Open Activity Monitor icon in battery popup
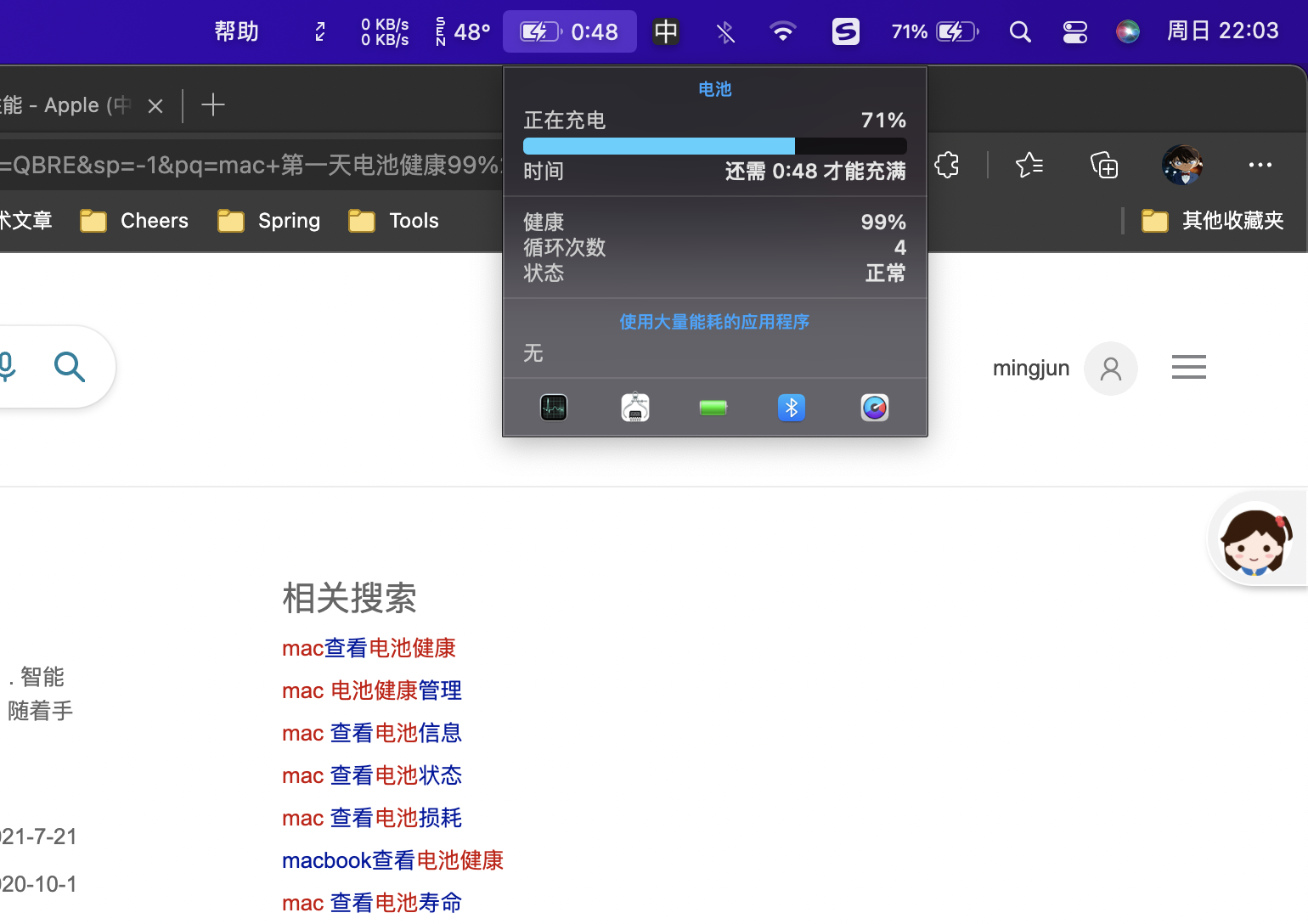The width and height of the screenshot is (1308, 924). 554,408
